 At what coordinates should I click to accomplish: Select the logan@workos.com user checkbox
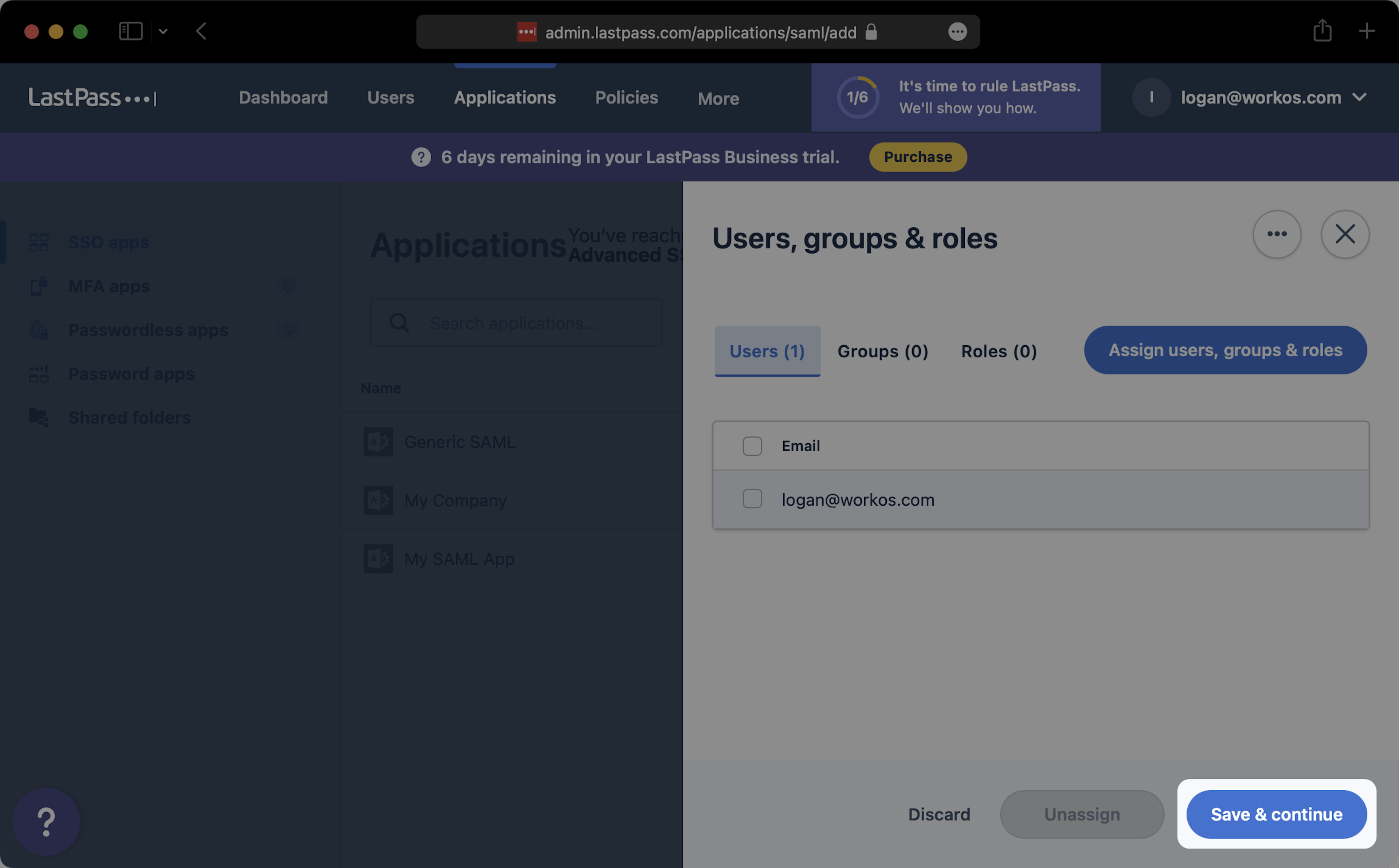click(x=752, y=499)
